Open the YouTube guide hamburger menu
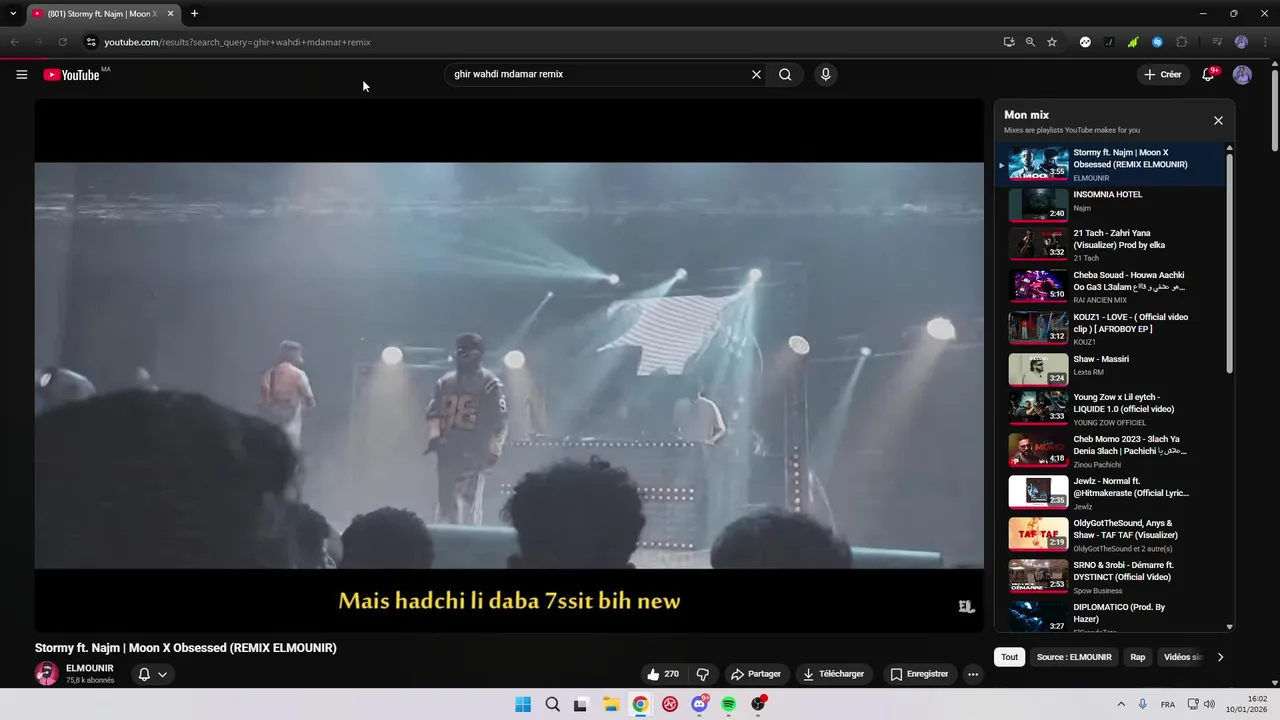Viewport: 1280px width, 720px height. [x=21, y=74]
